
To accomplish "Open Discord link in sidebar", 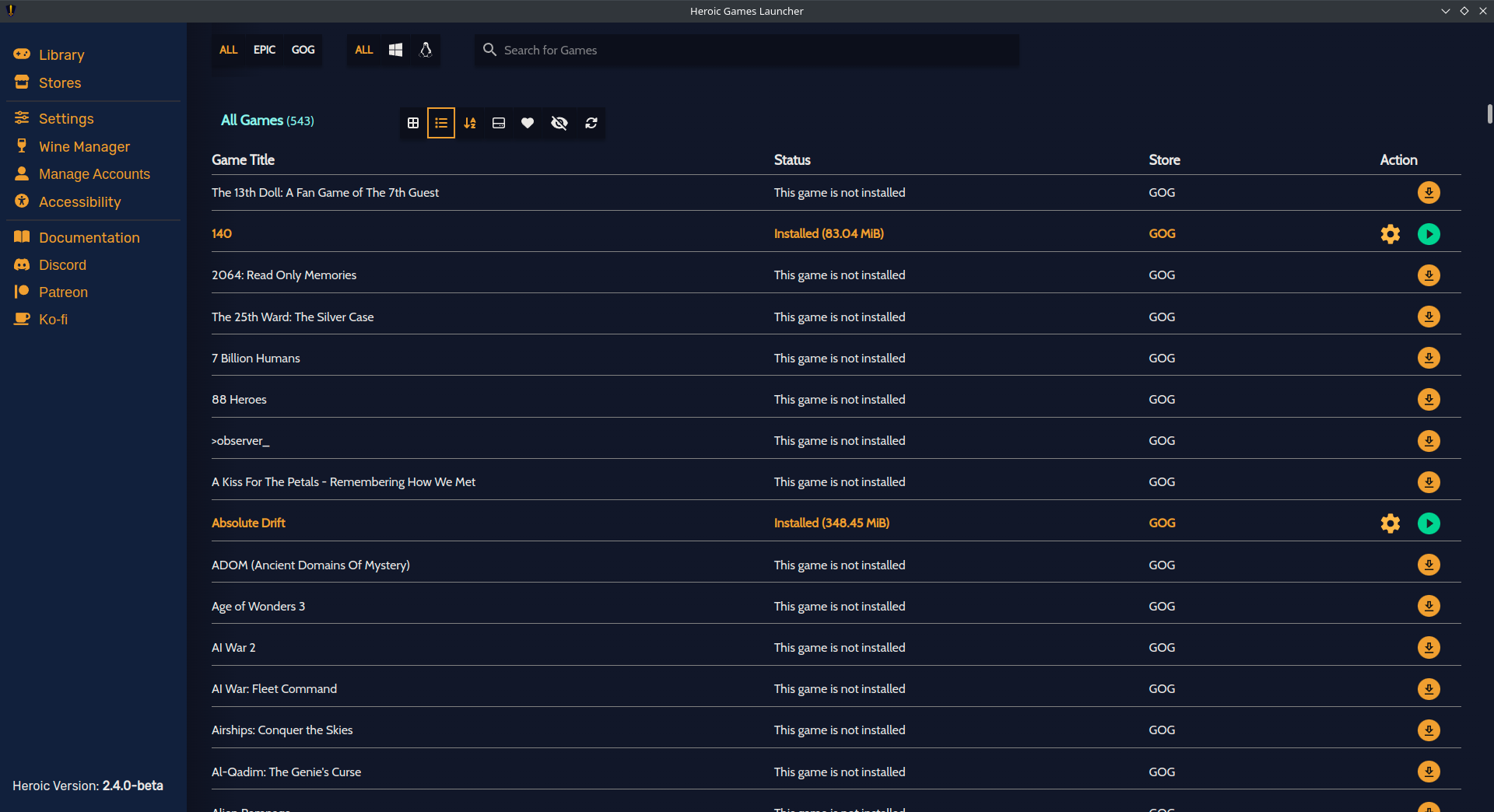I will [62, 265].
